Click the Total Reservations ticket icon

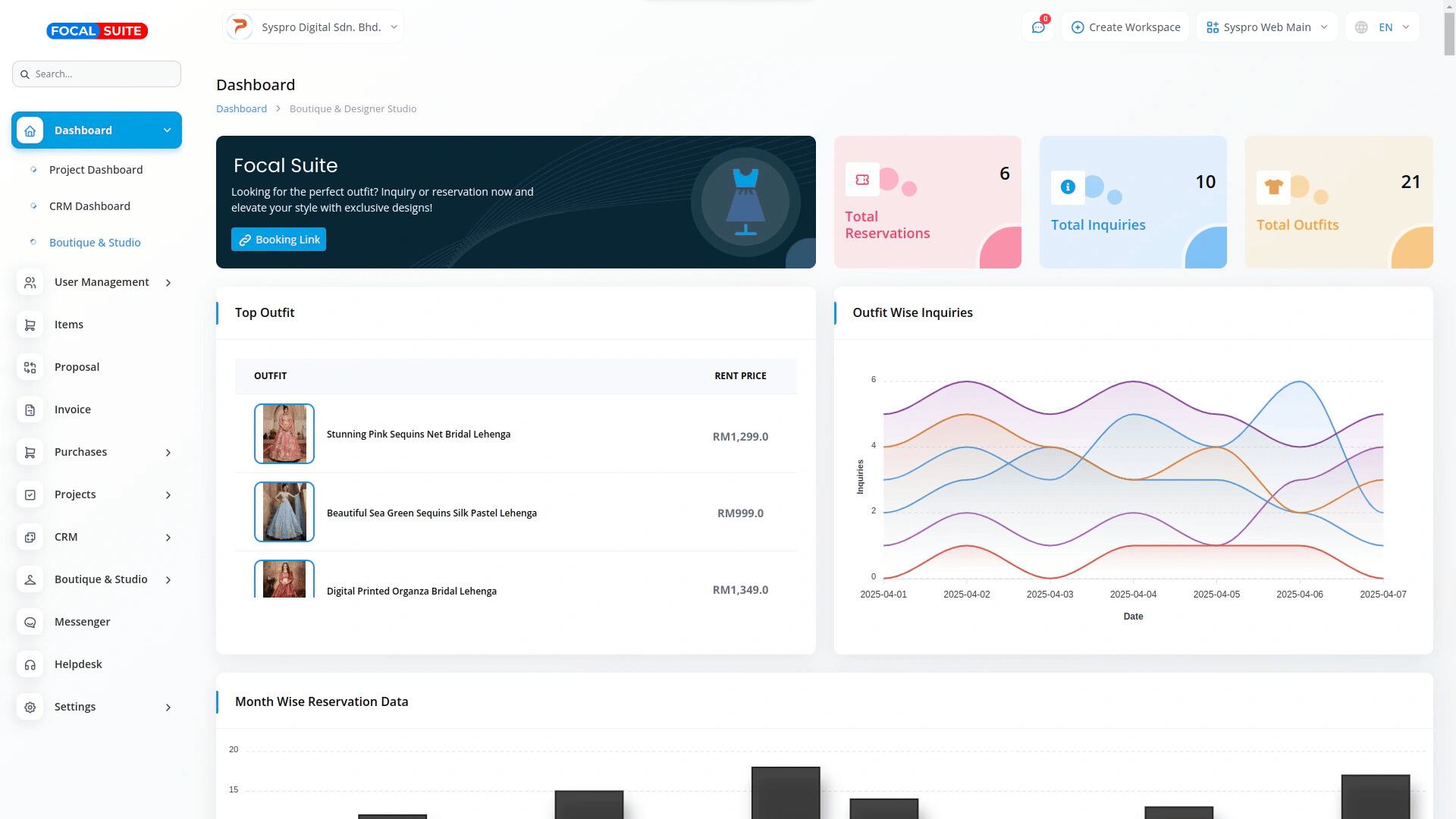862,180
